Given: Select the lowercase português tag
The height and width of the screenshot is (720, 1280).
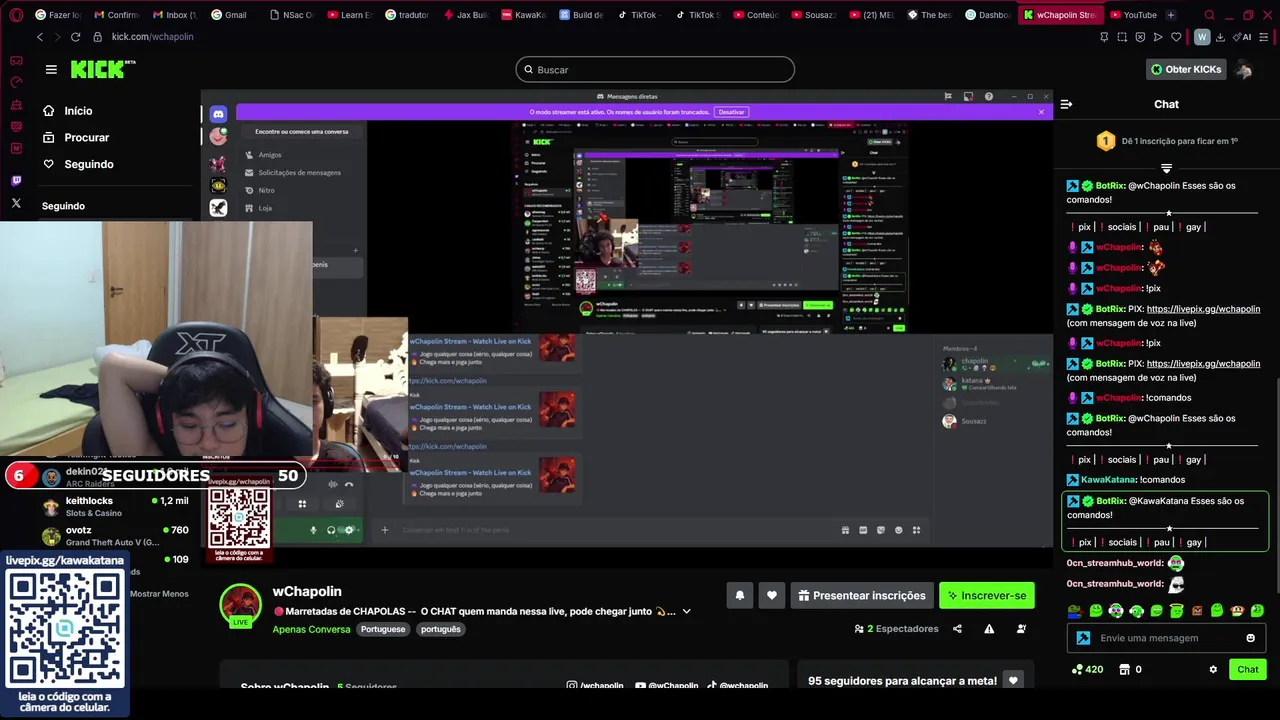Looking at the screenshot, I should coord(440,629).
